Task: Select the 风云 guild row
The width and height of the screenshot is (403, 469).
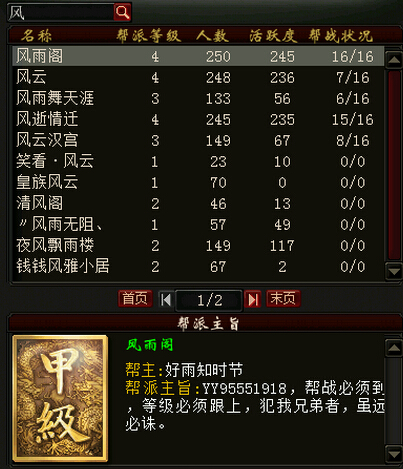Action: (x=198, y=77)
